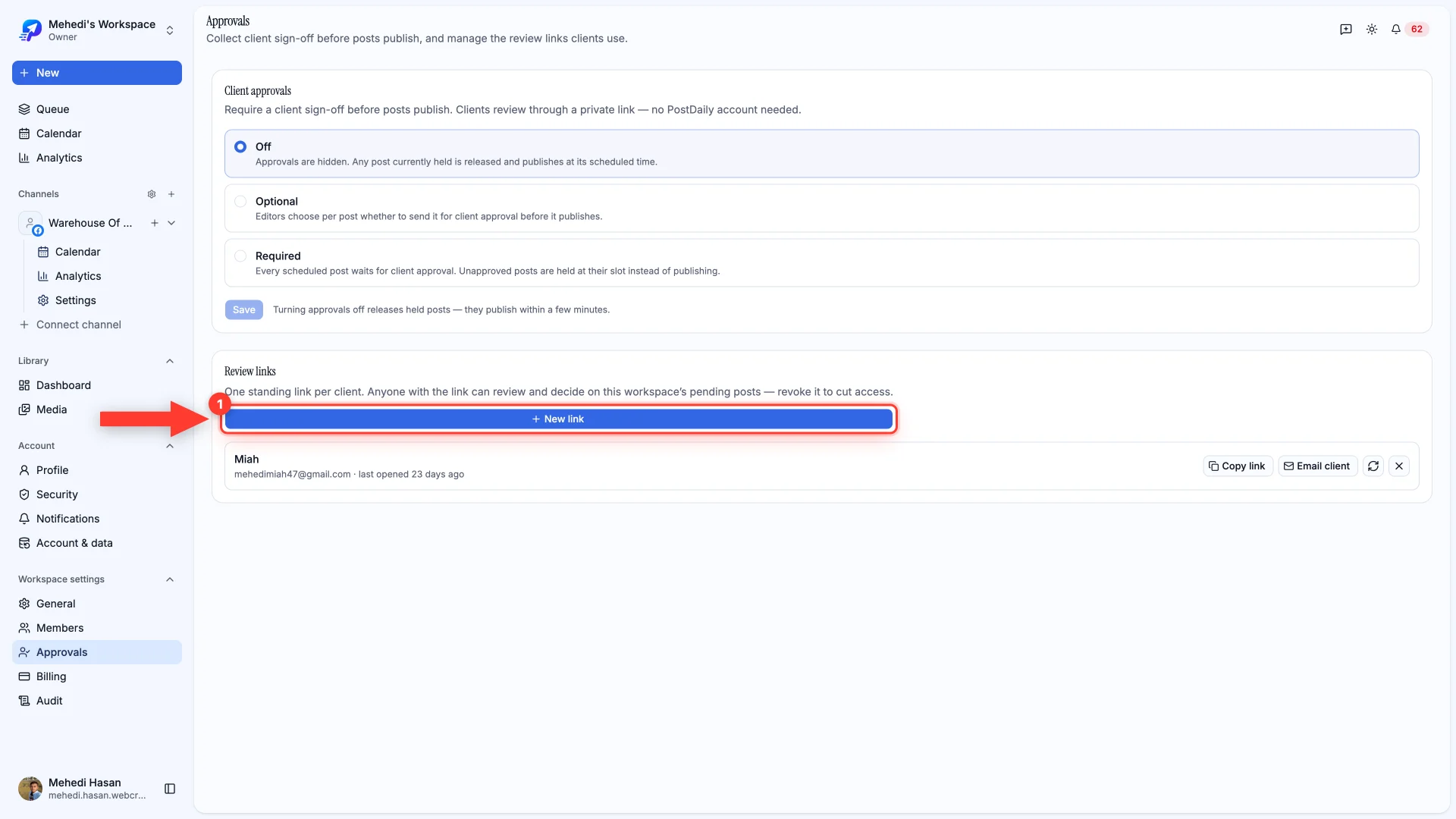Collapse the sidebar panel icon
This screenshot has width=1456, height=819.
pyautogui.click(x=170, y=789)
